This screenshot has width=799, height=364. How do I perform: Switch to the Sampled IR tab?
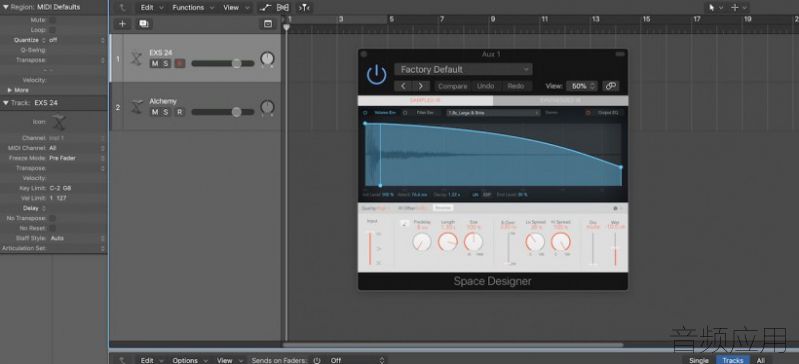pyautogui.click(x=425, y=100)
